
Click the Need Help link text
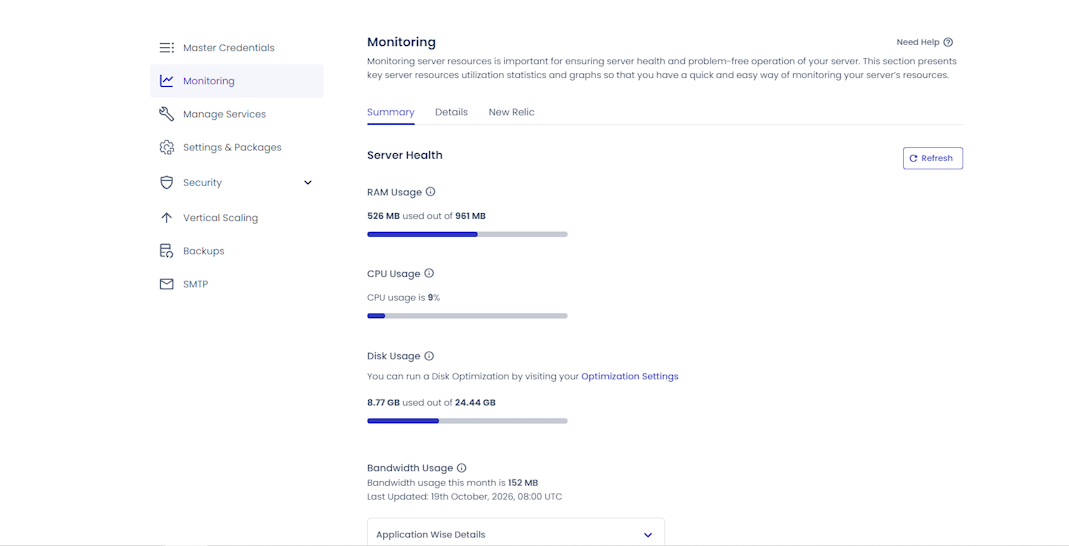[x=918, y=42]
